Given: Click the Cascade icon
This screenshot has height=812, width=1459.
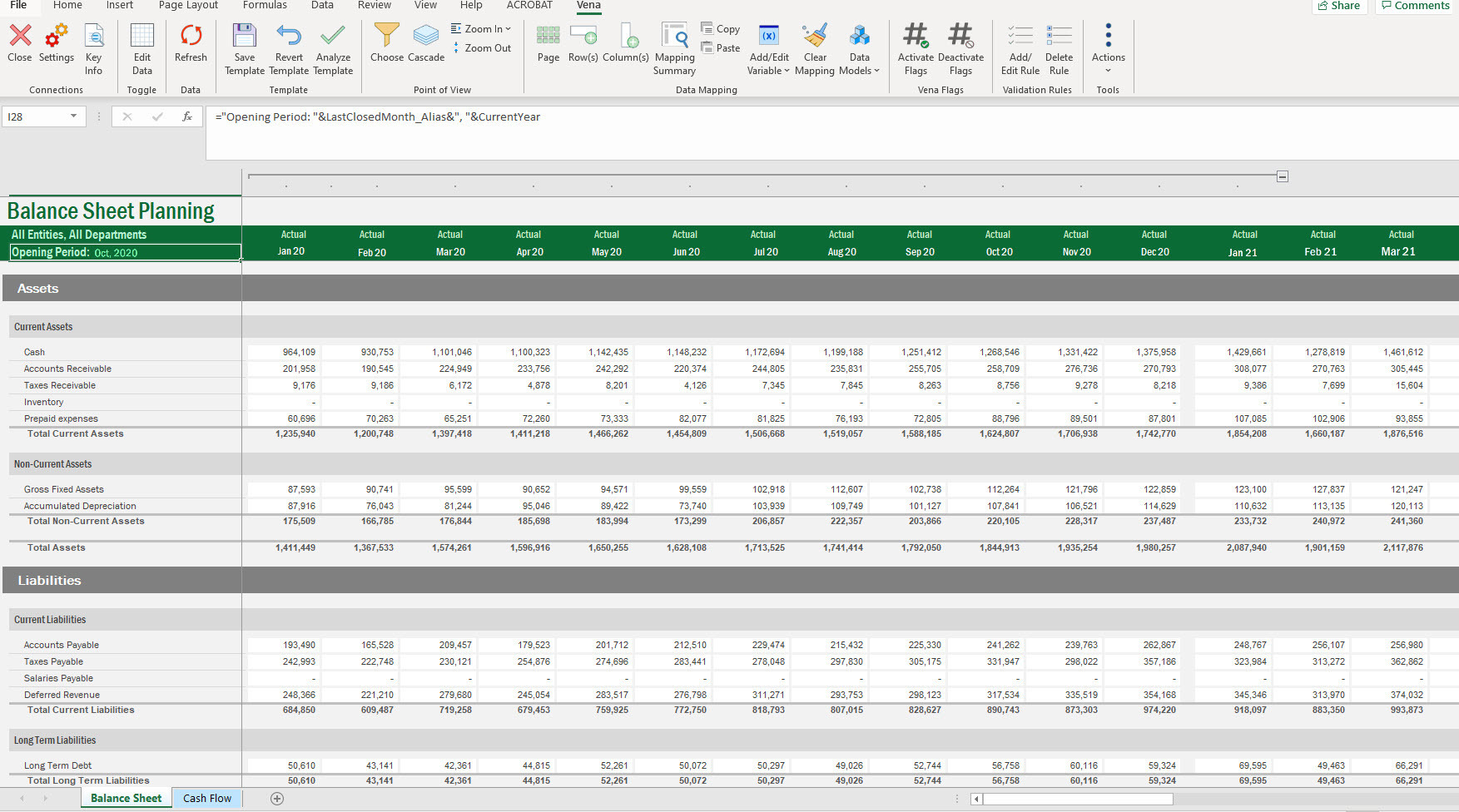Looking at the screenshot, I should click(426, 37).
